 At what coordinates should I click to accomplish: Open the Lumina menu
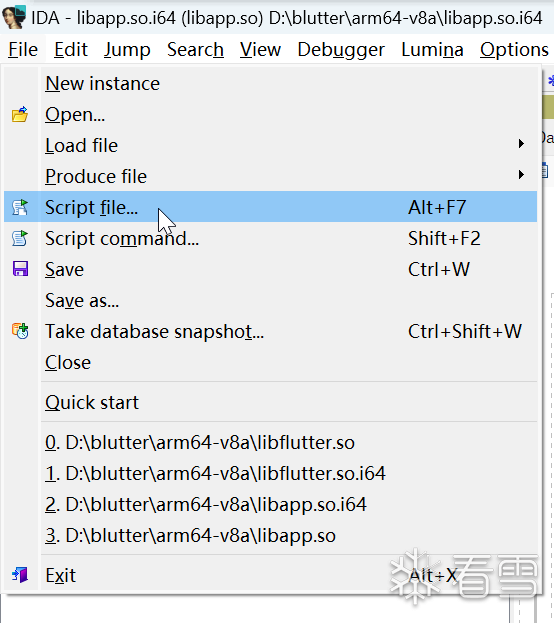[x=432, y=50]
